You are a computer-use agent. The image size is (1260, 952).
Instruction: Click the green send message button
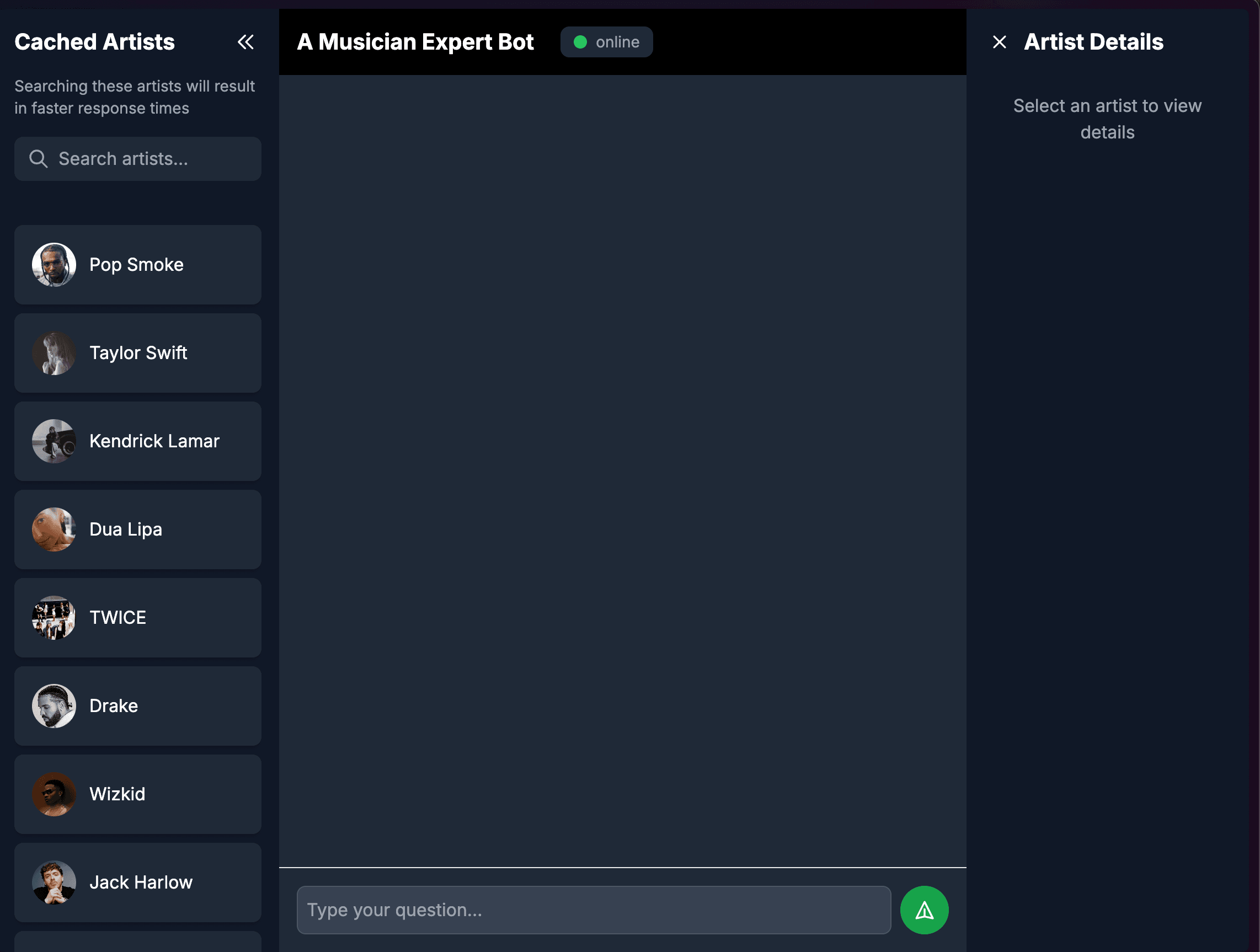(924, 910)
